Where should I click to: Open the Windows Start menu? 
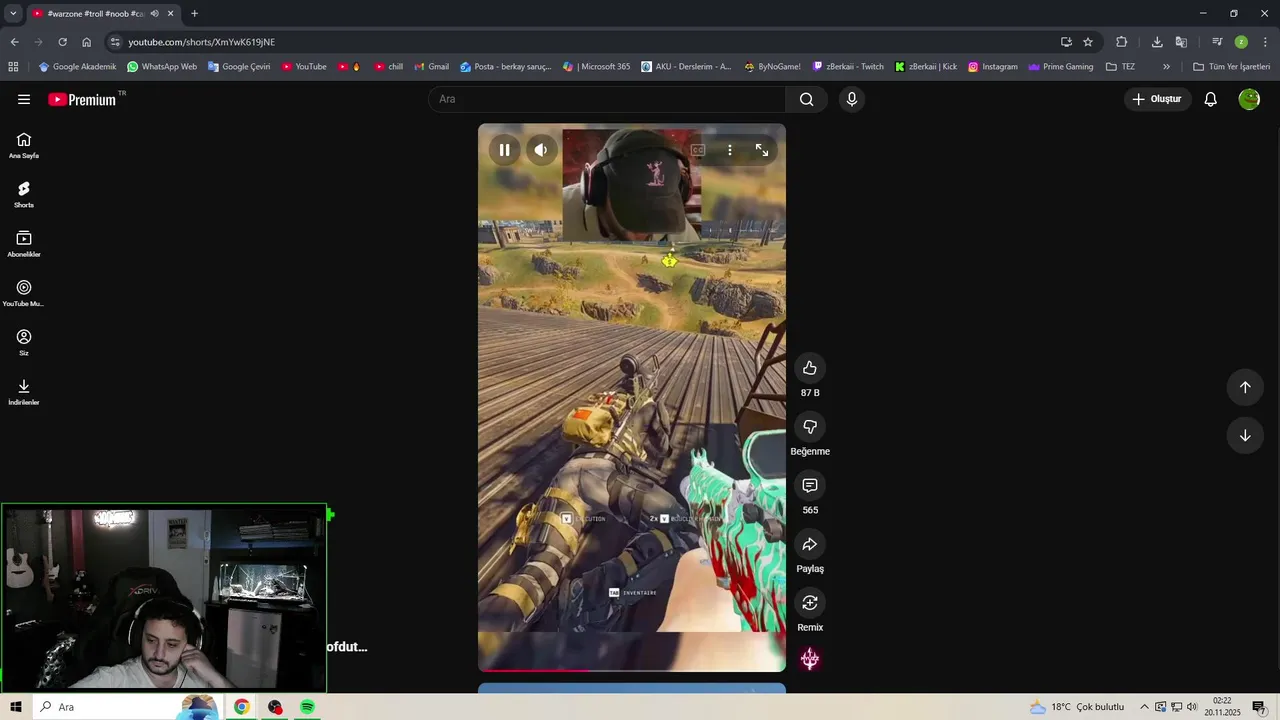(x=16, y=707)
